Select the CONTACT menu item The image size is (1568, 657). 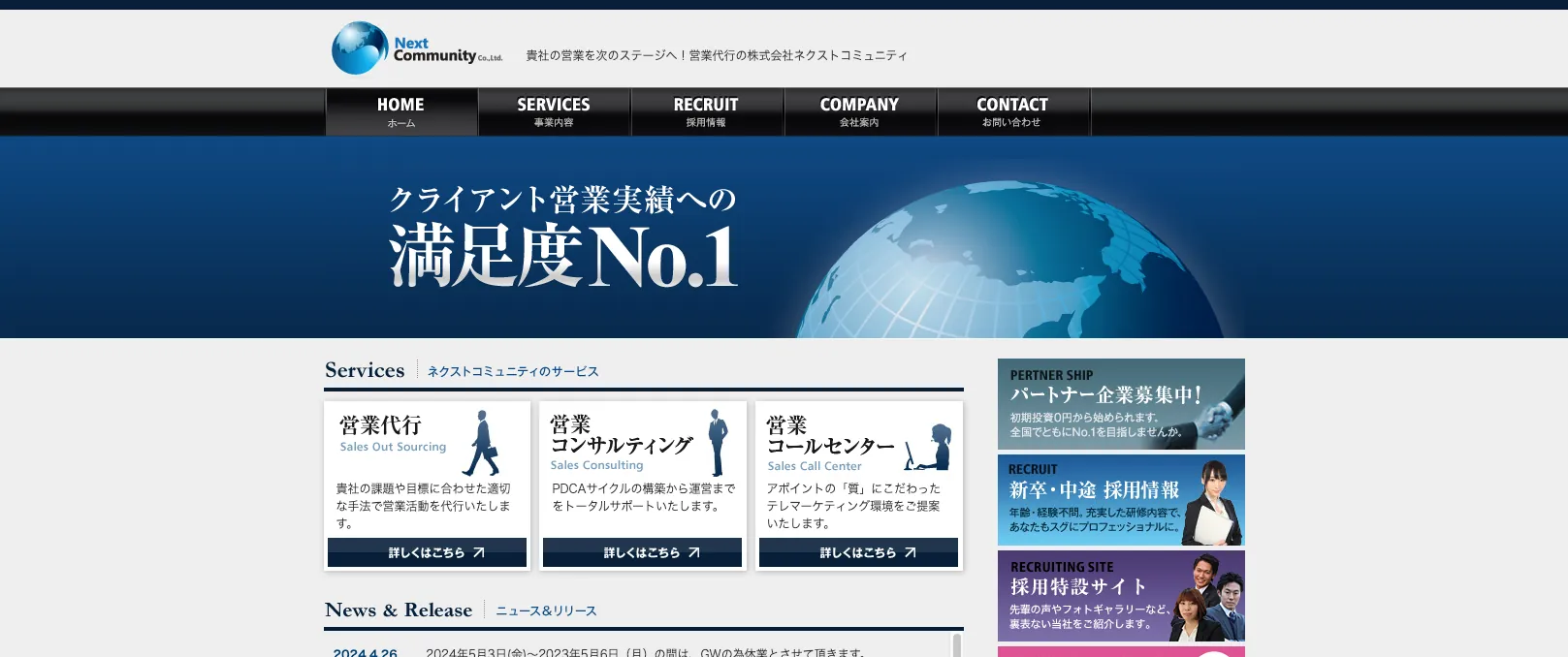[1012, 111]
